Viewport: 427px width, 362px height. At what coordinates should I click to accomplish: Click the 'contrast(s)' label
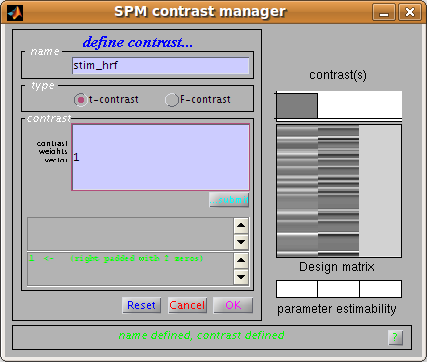pos(338,75)
